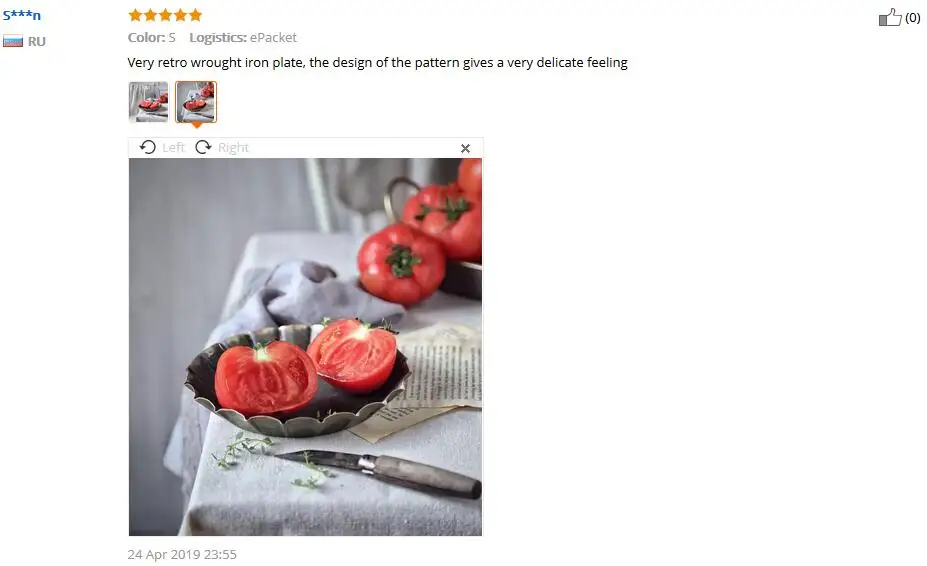Click the 'Right' rotate label
The image size is (927, 566).
[234, 147]
